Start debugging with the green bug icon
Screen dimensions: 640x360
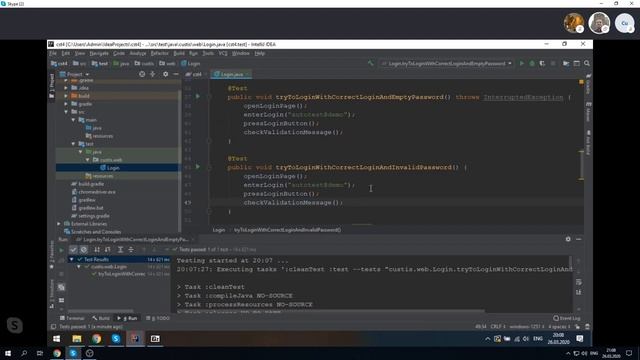532,64
